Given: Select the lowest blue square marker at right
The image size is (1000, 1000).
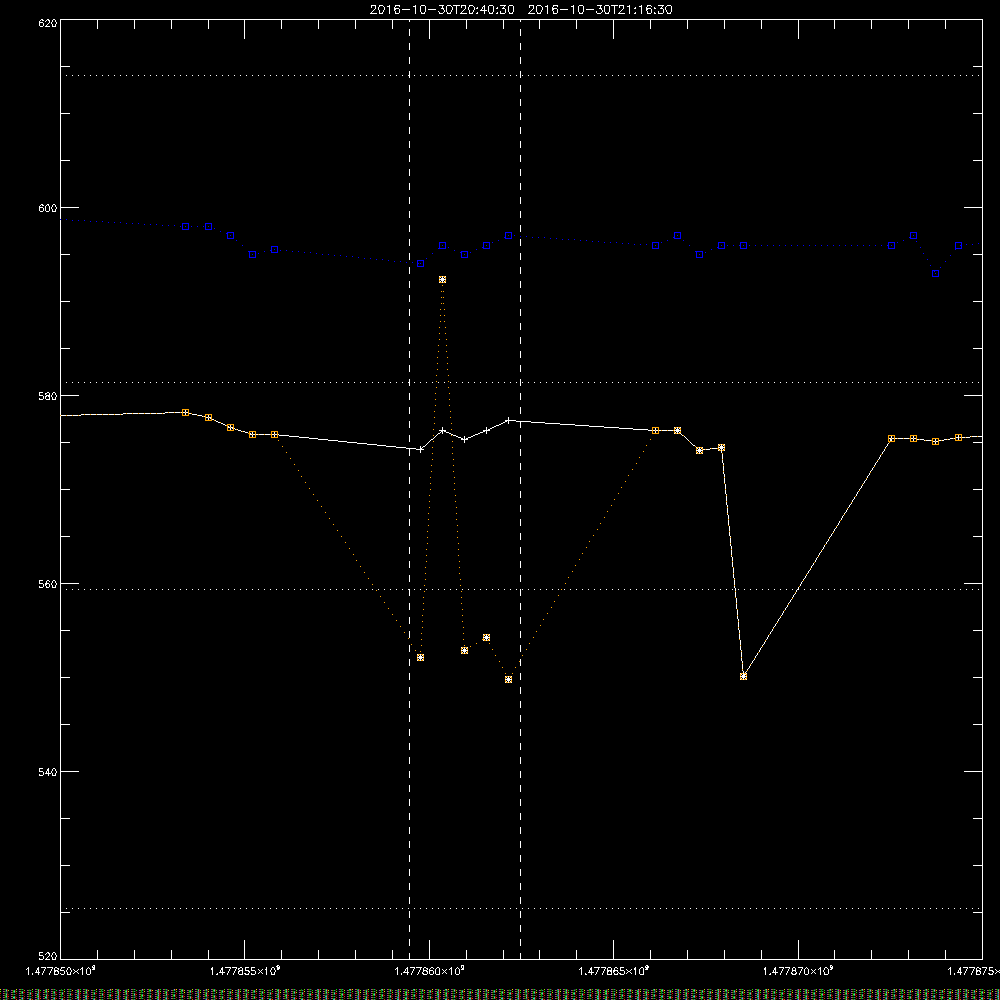Looking at the screenshot, I should tap(936, 274).
